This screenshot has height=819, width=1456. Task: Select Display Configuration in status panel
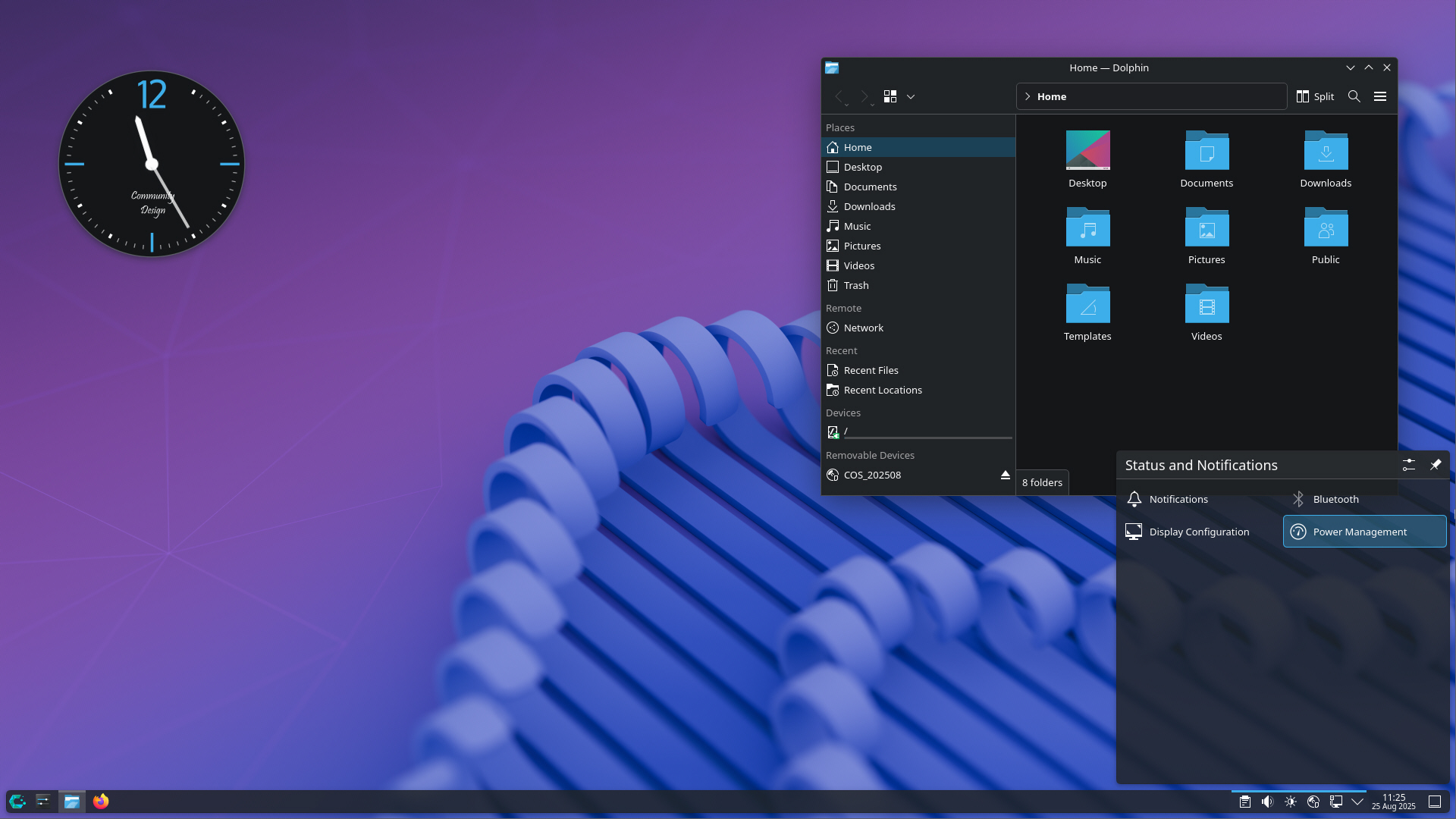tap(1198, 532)
